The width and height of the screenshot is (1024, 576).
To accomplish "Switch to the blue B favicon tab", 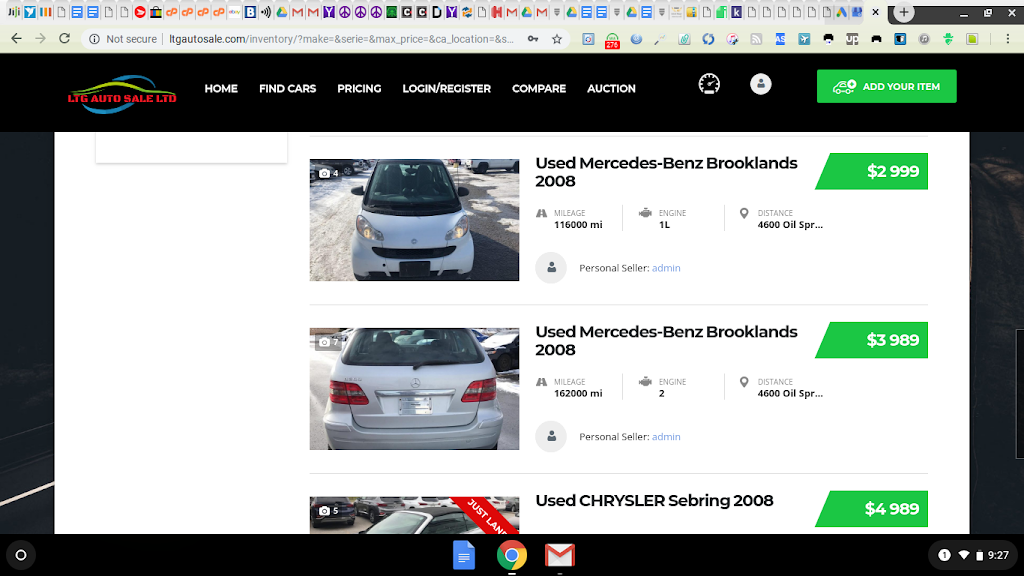I will [250, 12].
